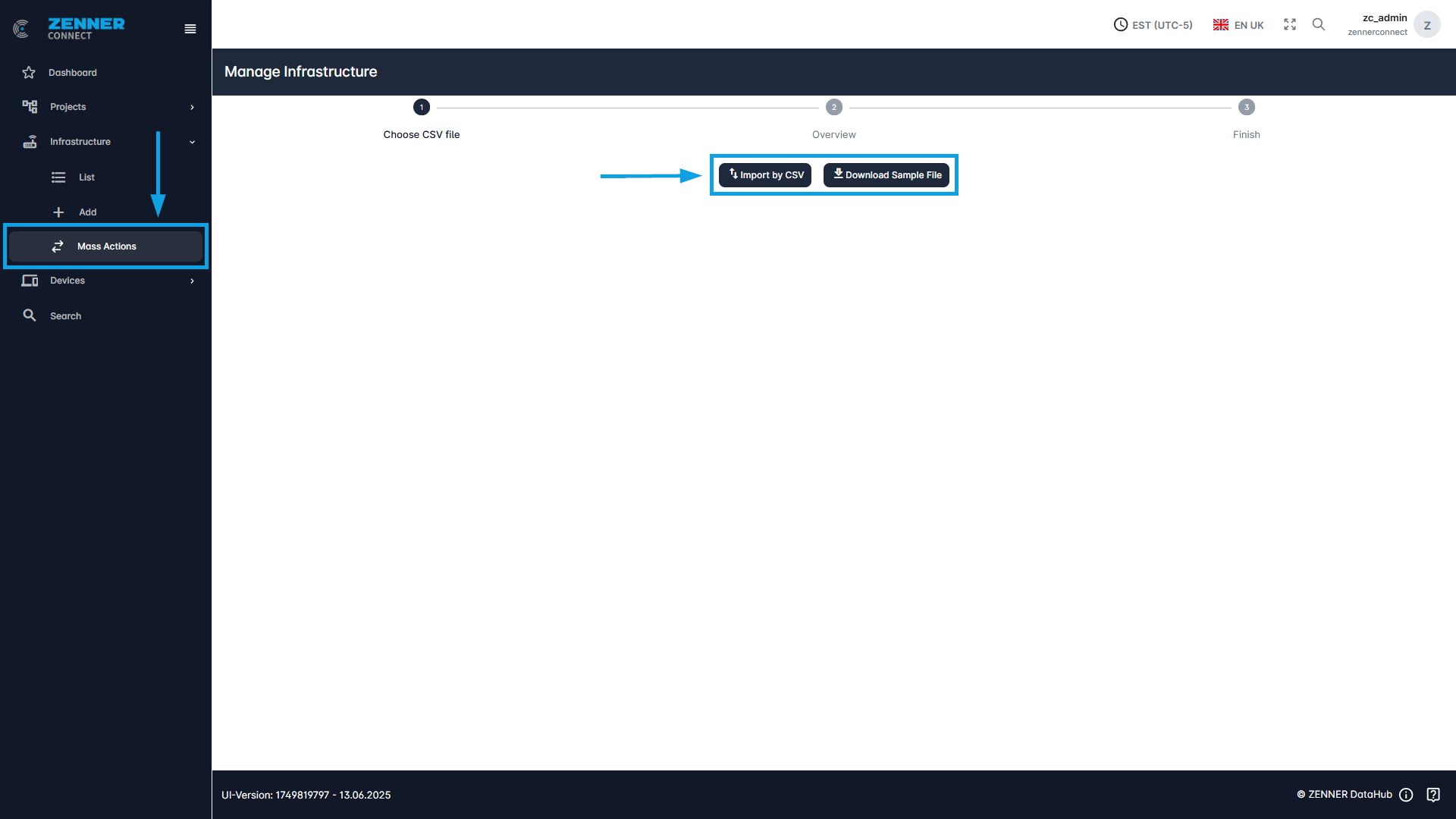Click the Import by CSV button

[x=764, y=174]
